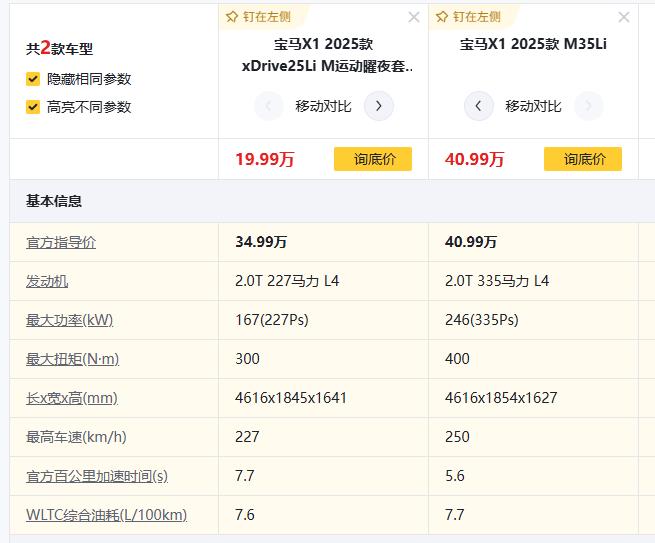Click 基本信息 section header
This screenshot has width=655, height=543.
(54, 201)
